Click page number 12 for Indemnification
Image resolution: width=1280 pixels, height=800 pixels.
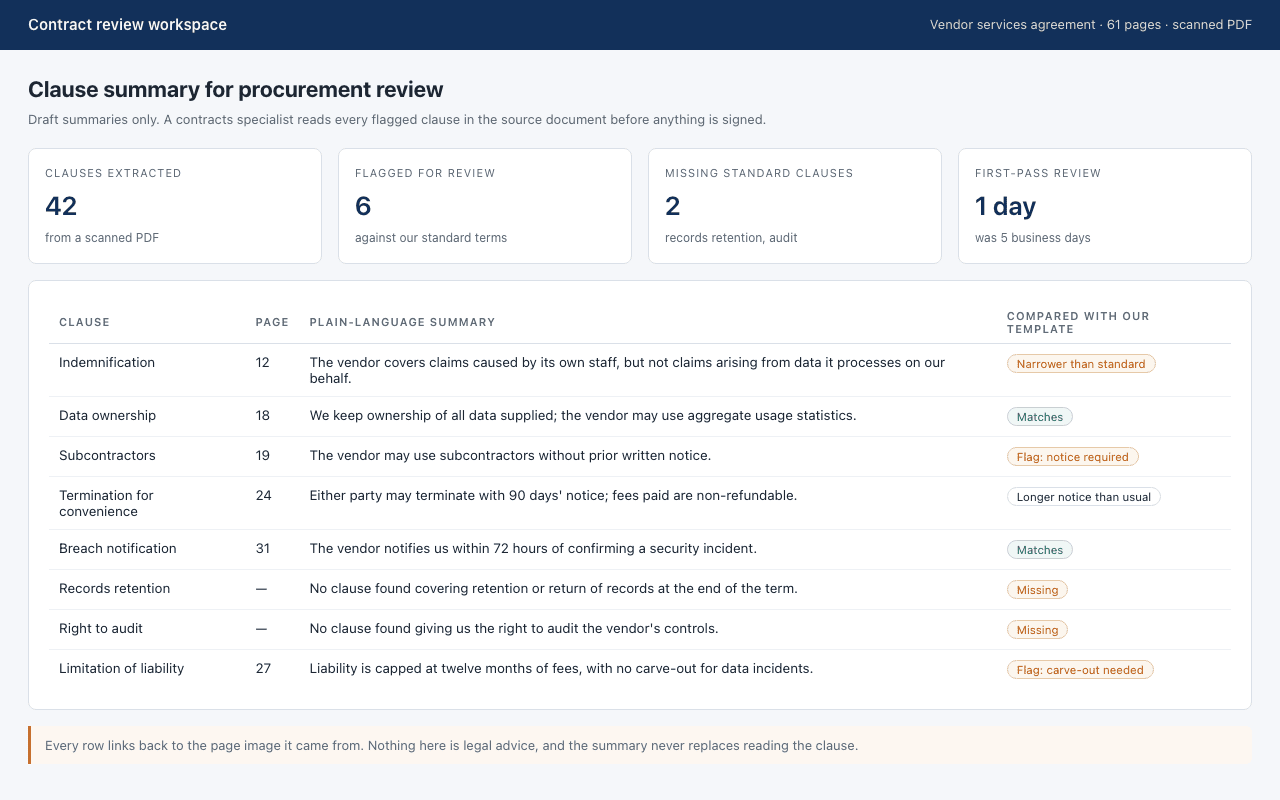click(x=263, y=363)
